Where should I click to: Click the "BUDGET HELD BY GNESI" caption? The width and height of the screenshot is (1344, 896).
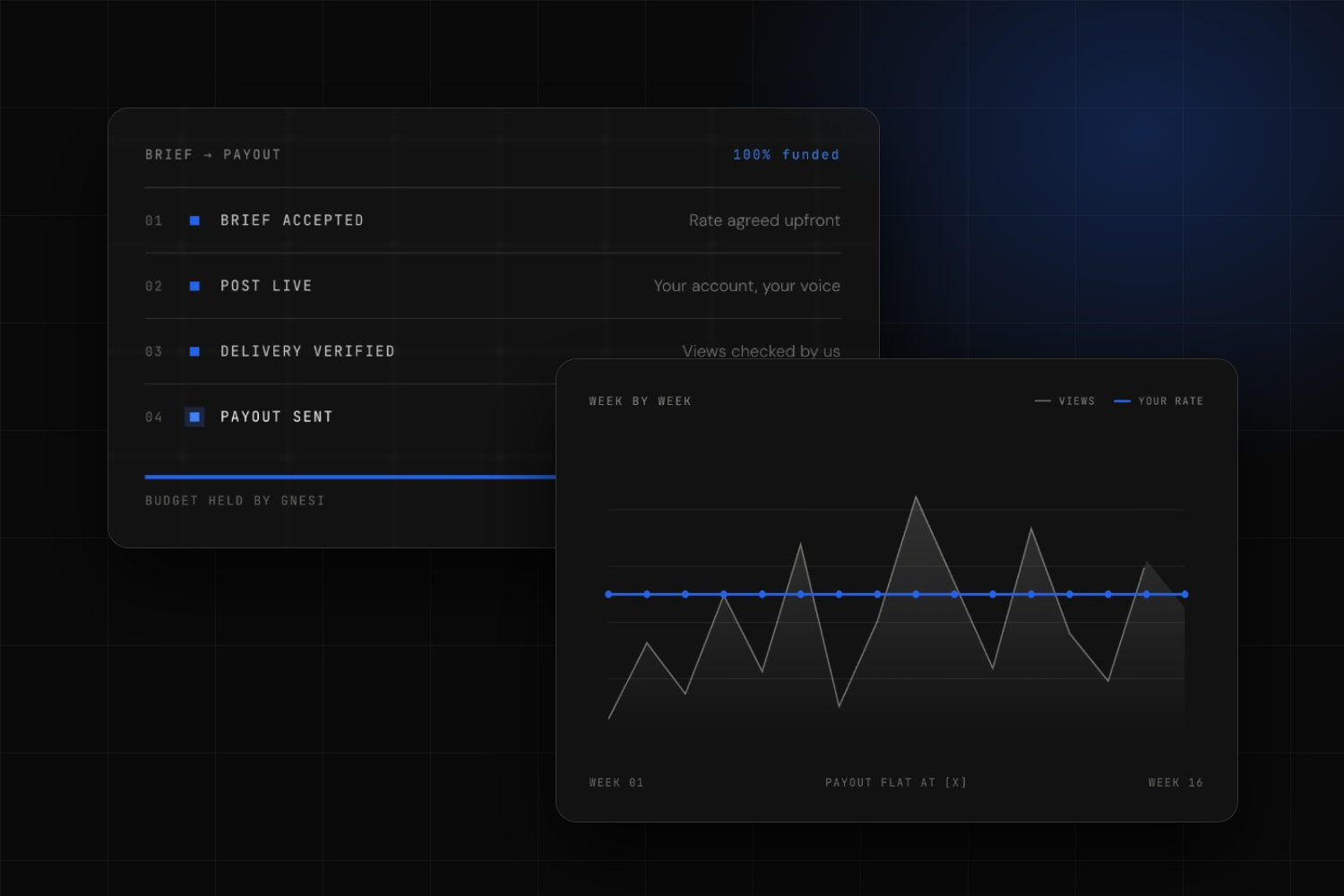tap(235, 501)
